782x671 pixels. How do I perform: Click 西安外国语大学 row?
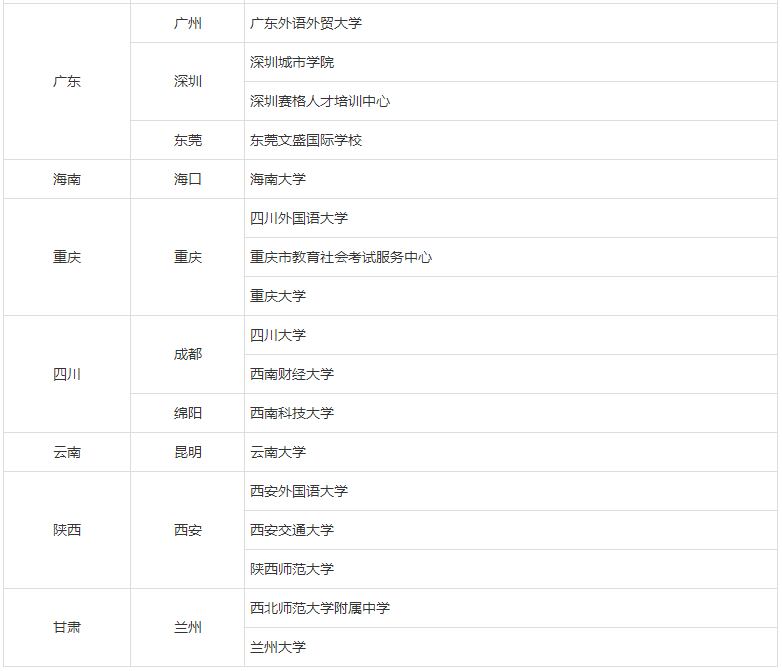coord(511,491)
